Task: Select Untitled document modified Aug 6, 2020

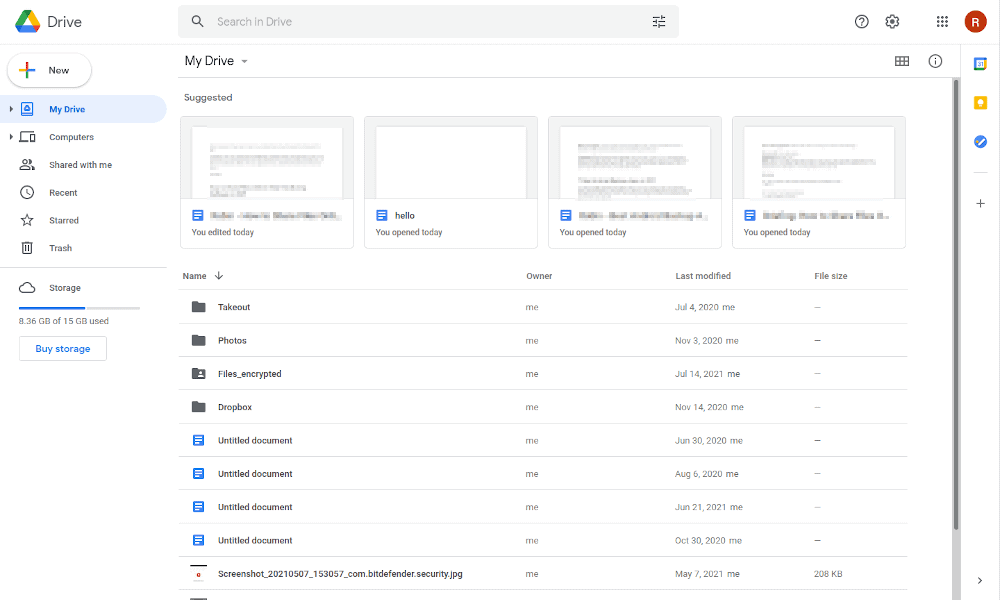Action: pyautogui.click(x=543, y=473)
